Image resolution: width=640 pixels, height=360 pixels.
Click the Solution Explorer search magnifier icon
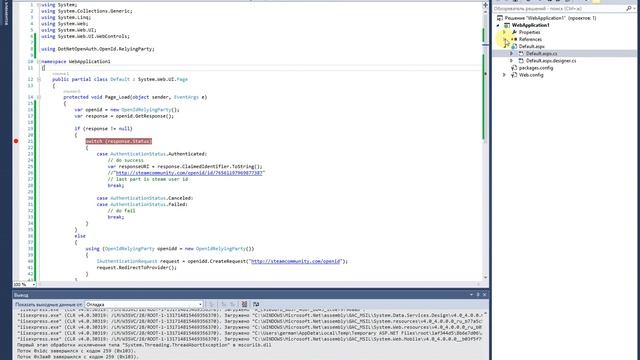(629, 9)
